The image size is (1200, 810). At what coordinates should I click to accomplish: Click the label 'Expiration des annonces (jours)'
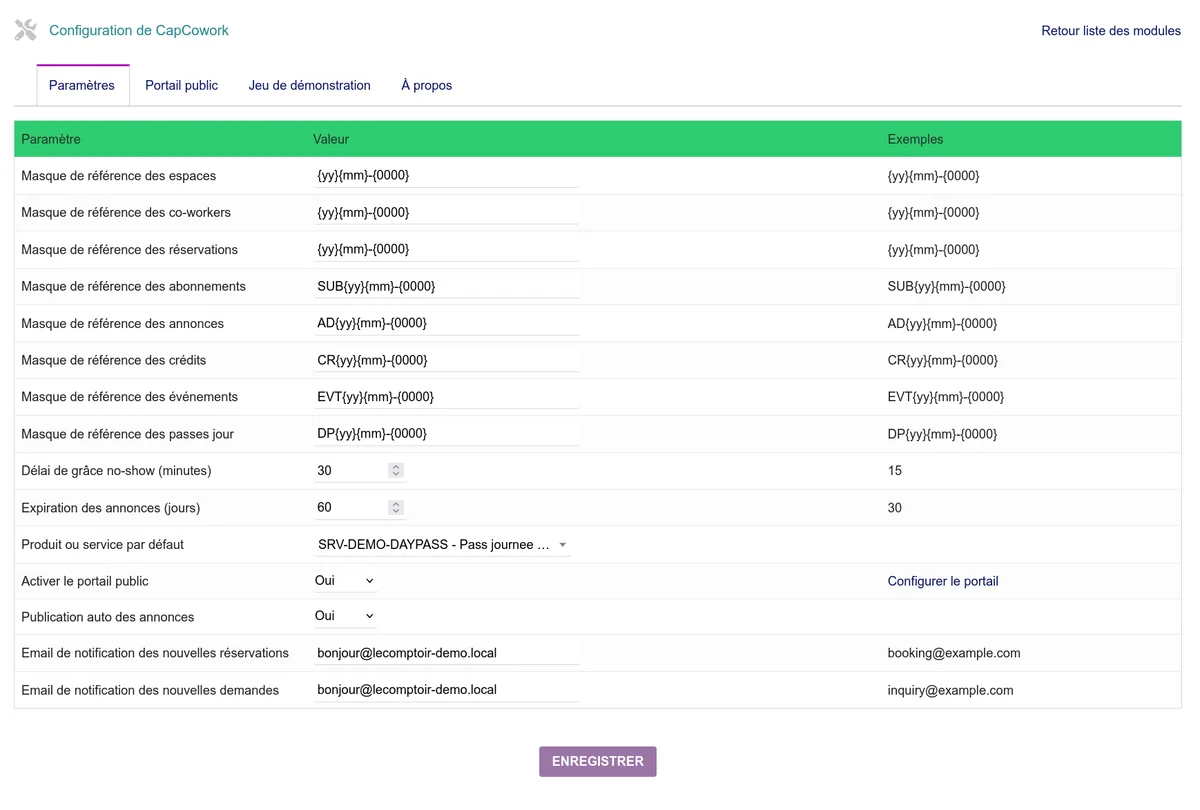tap(111, 508)
